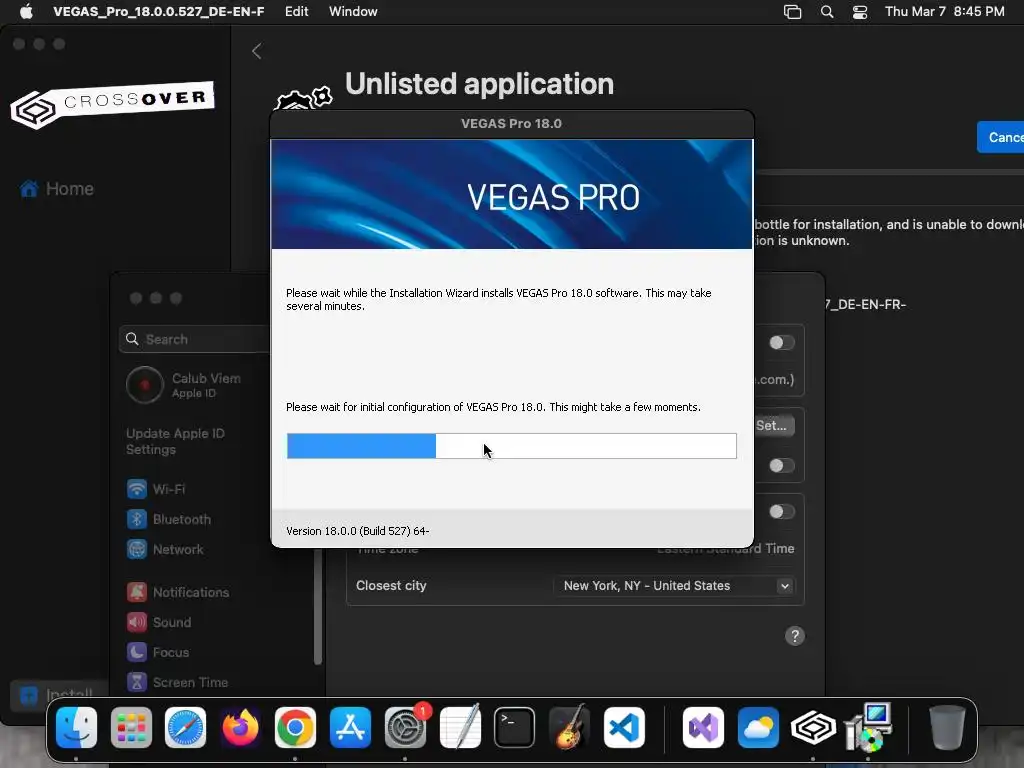
Task: Click the System Settings sidebar scrollbar
Action: (318, 607)
